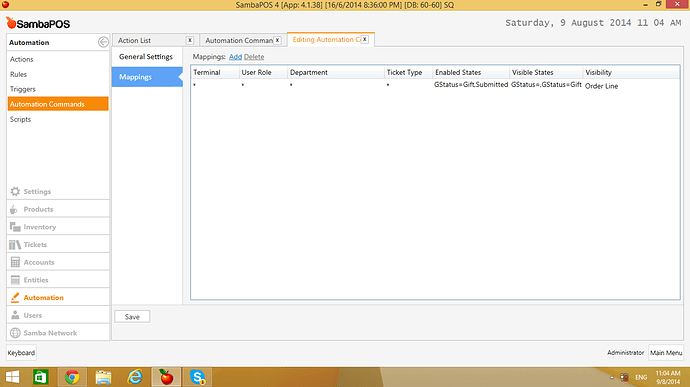
Task: Click the network tray icon
Action: pos(624,377)
